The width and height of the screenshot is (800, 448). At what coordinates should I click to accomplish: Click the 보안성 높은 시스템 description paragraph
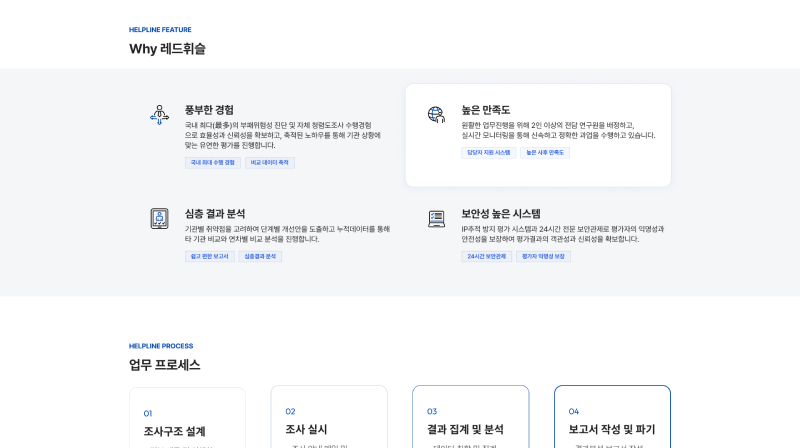563,234
